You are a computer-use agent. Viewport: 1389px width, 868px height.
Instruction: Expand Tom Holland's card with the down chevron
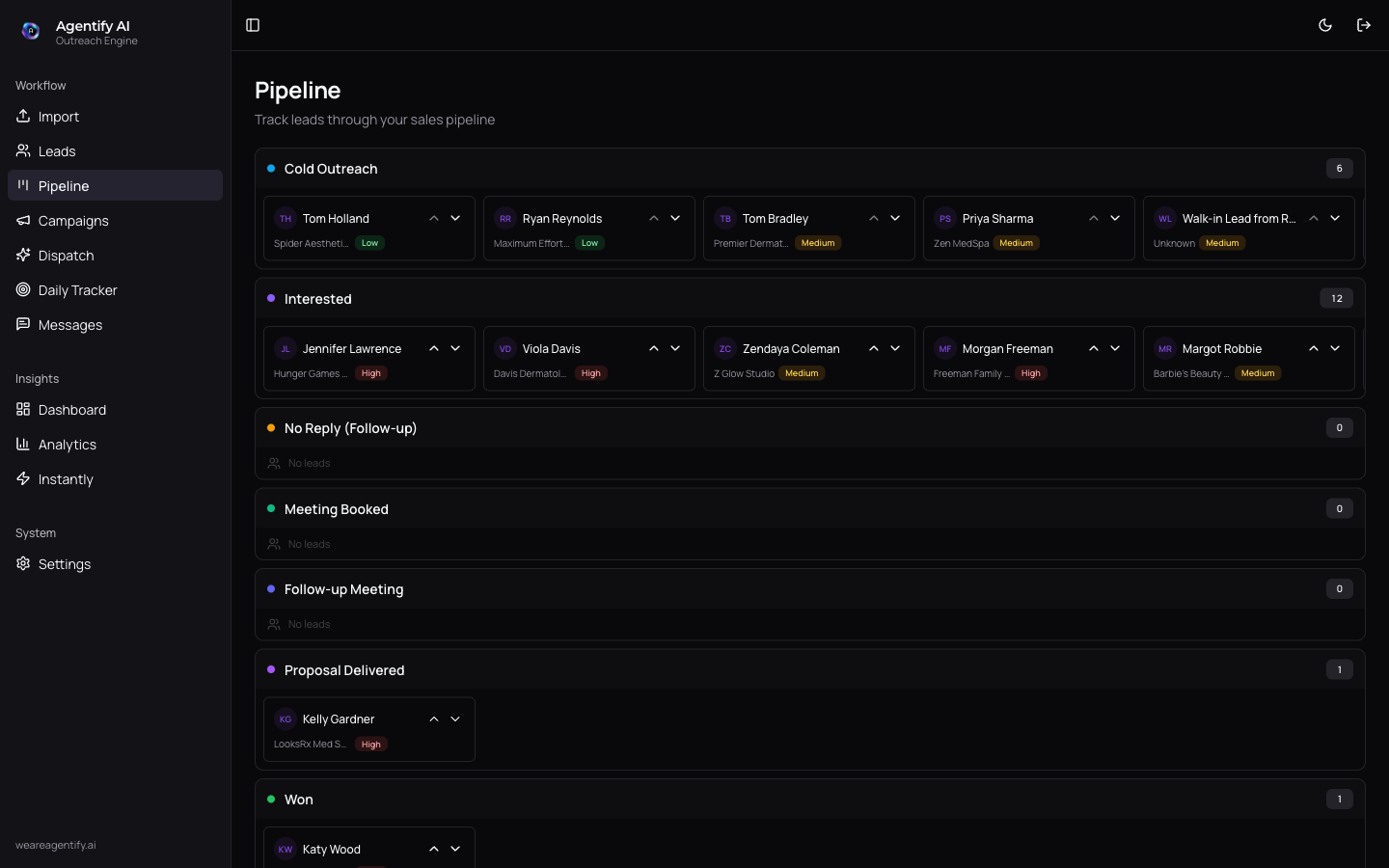coord(455,218)
